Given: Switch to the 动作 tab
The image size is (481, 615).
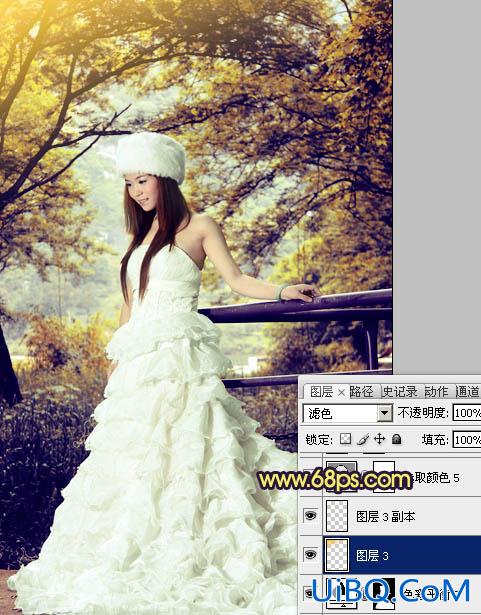Looking at the screenshot, I should pyautogui.click(x=436, y=391).
